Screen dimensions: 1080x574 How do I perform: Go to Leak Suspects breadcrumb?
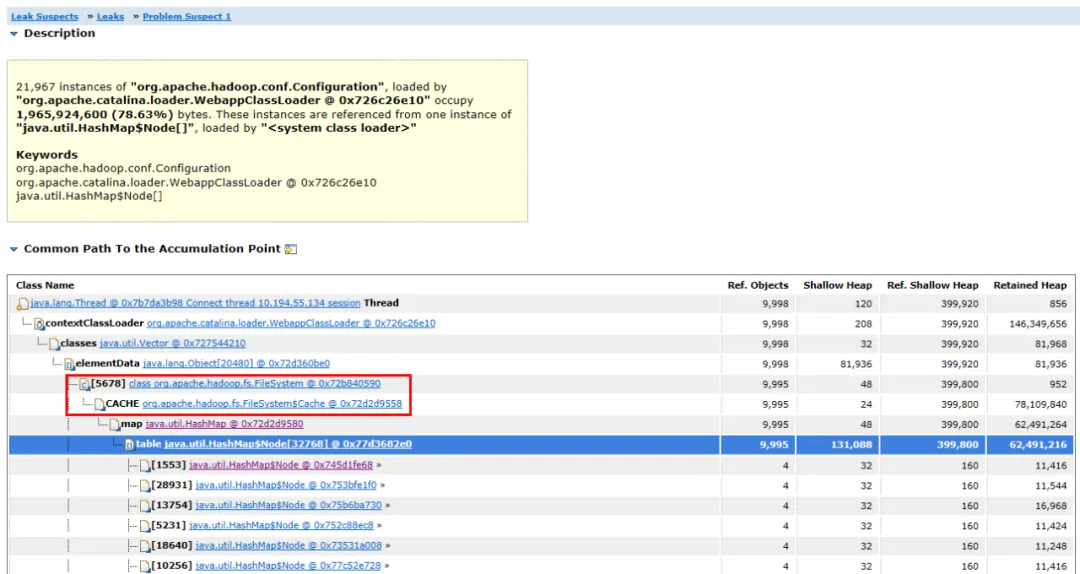44,17
